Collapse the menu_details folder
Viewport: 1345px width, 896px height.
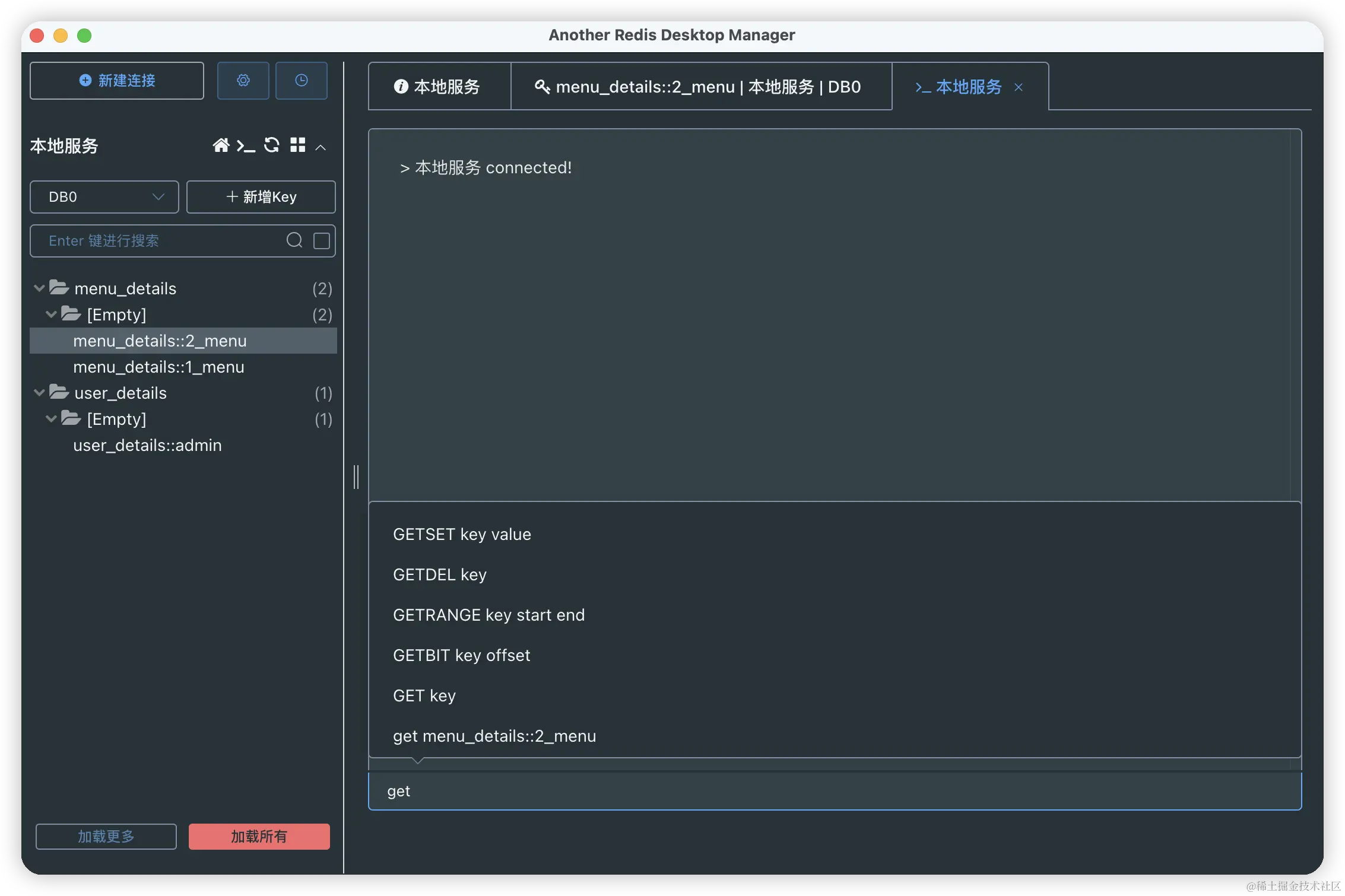click(x=39, y=288)
